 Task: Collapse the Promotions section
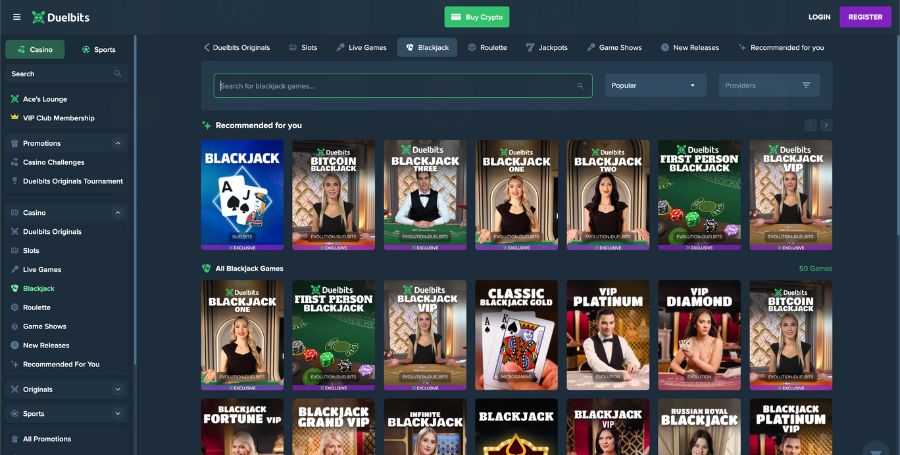click(118, 143)
